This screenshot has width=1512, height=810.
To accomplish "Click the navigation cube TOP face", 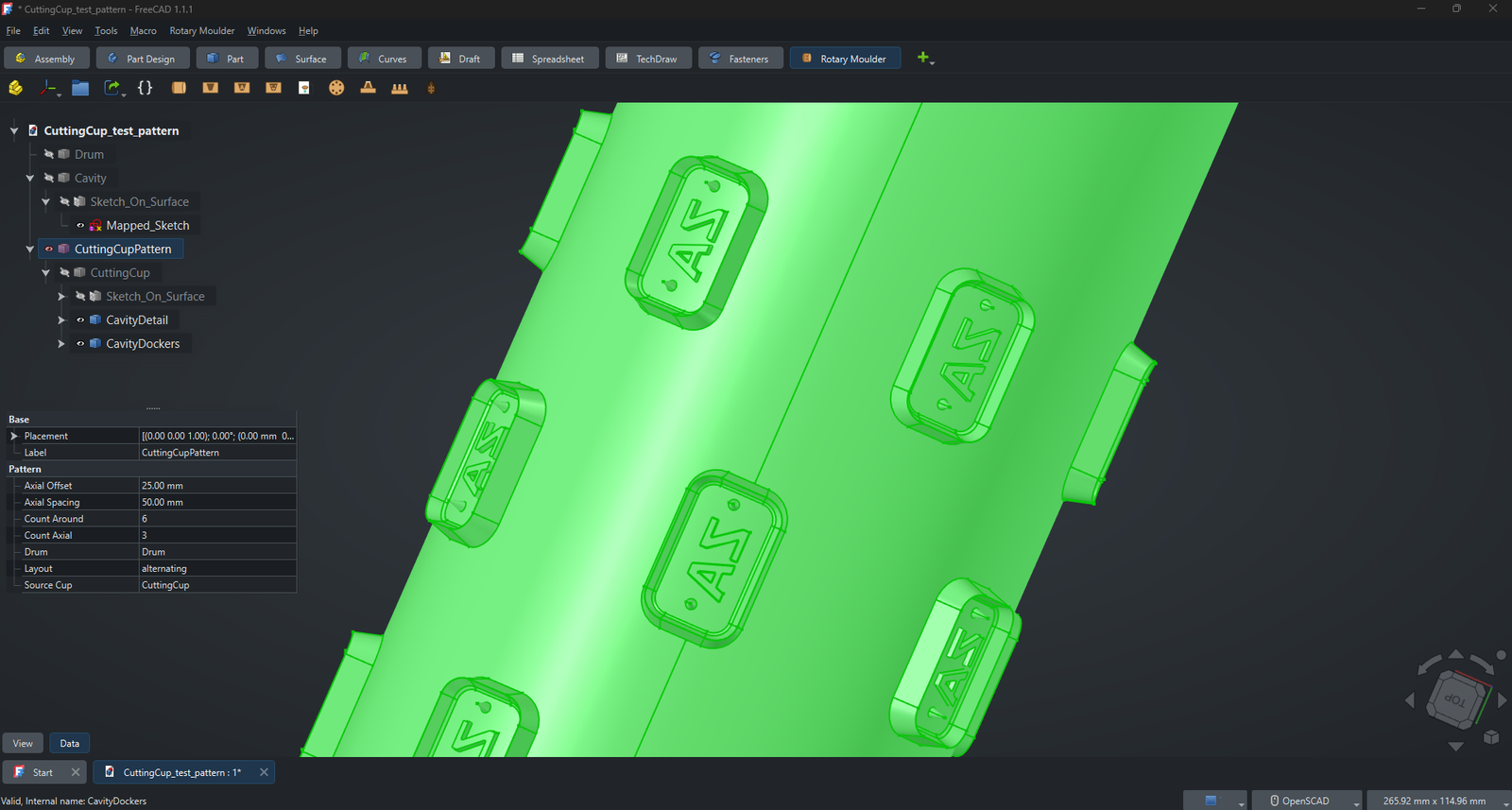I will tap(1455, 700).
